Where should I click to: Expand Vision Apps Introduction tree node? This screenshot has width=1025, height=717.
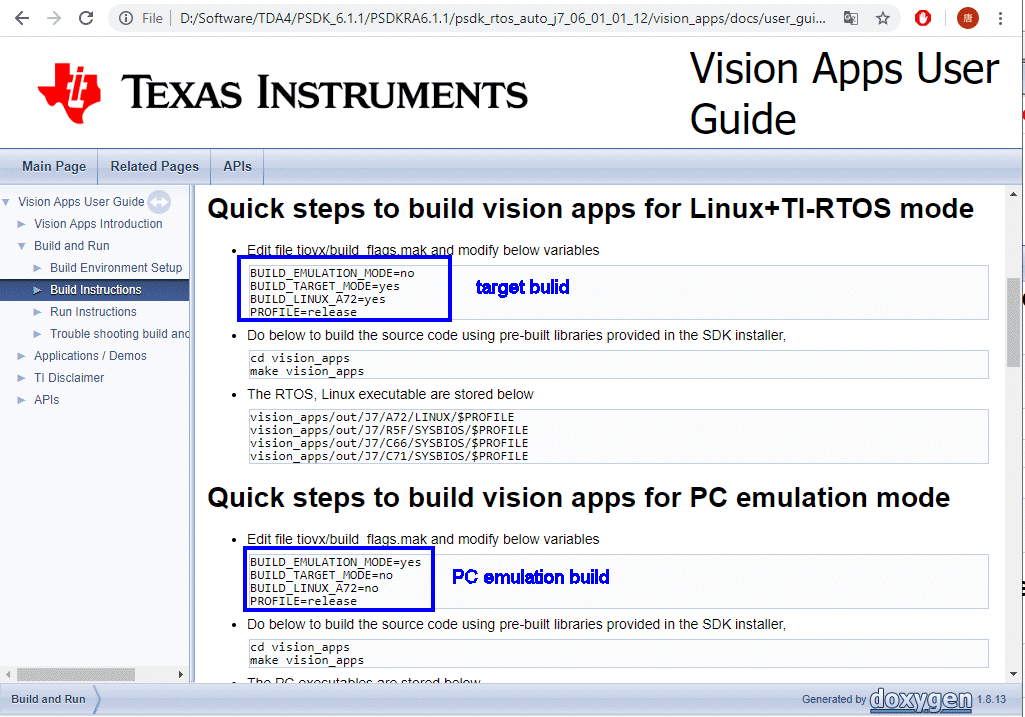tap(22, 224)
